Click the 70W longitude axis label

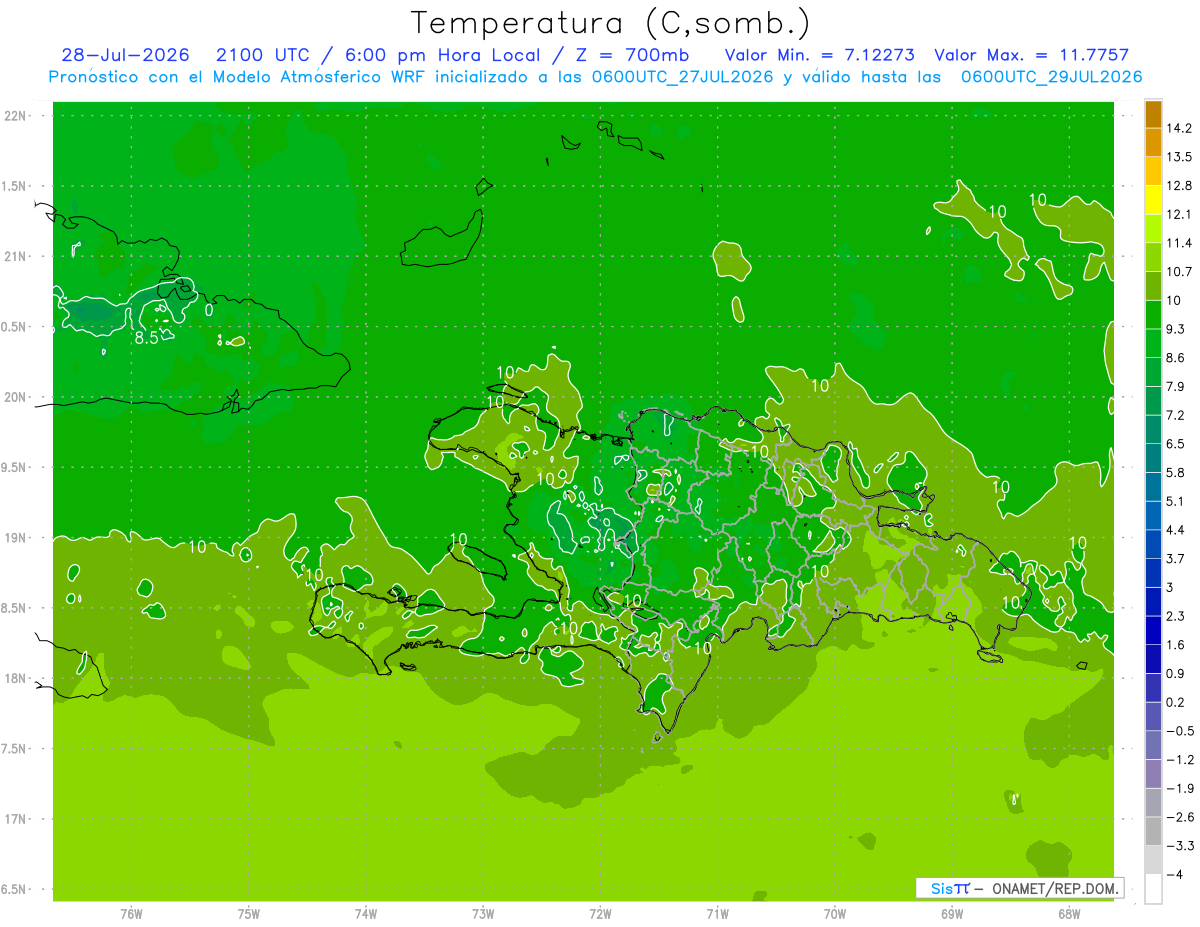click(x=835, y=913)
